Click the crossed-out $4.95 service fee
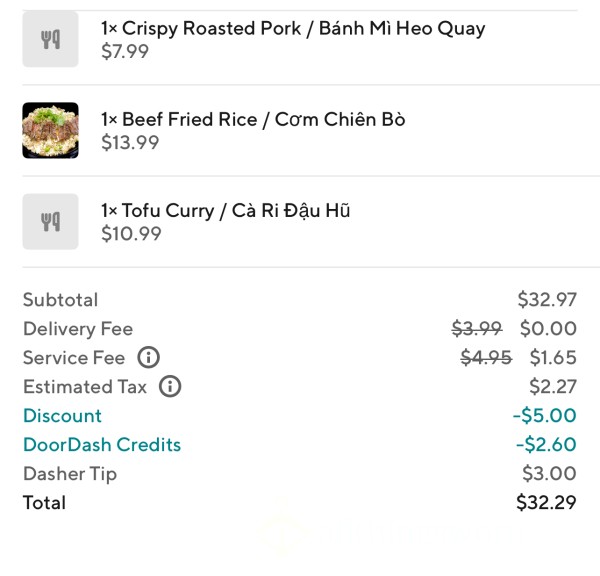Viewport: 600px width, 576px height. click(x=486, y=358)
